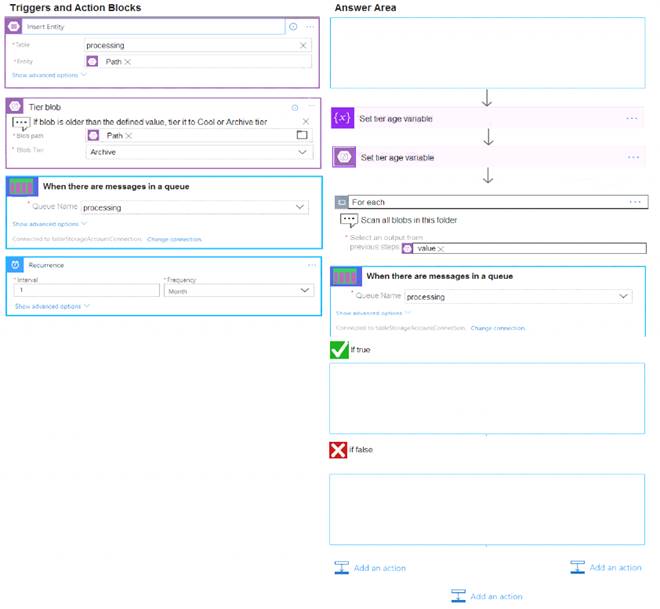This screenshot has height=609, width=660.
Task: Open the folder picker for Blob path
Action: [302, 135]
